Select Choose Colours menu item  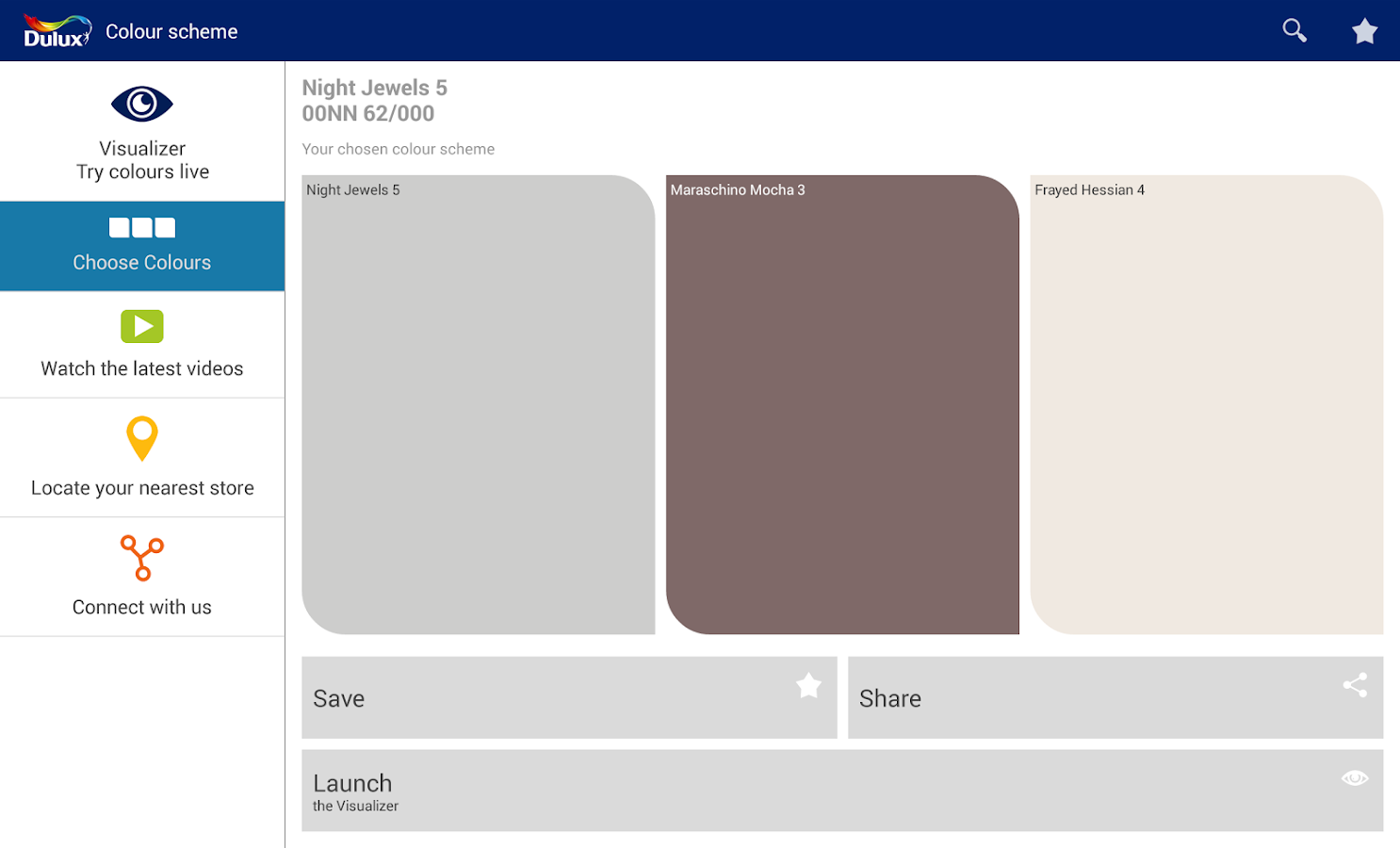point(142,246)
